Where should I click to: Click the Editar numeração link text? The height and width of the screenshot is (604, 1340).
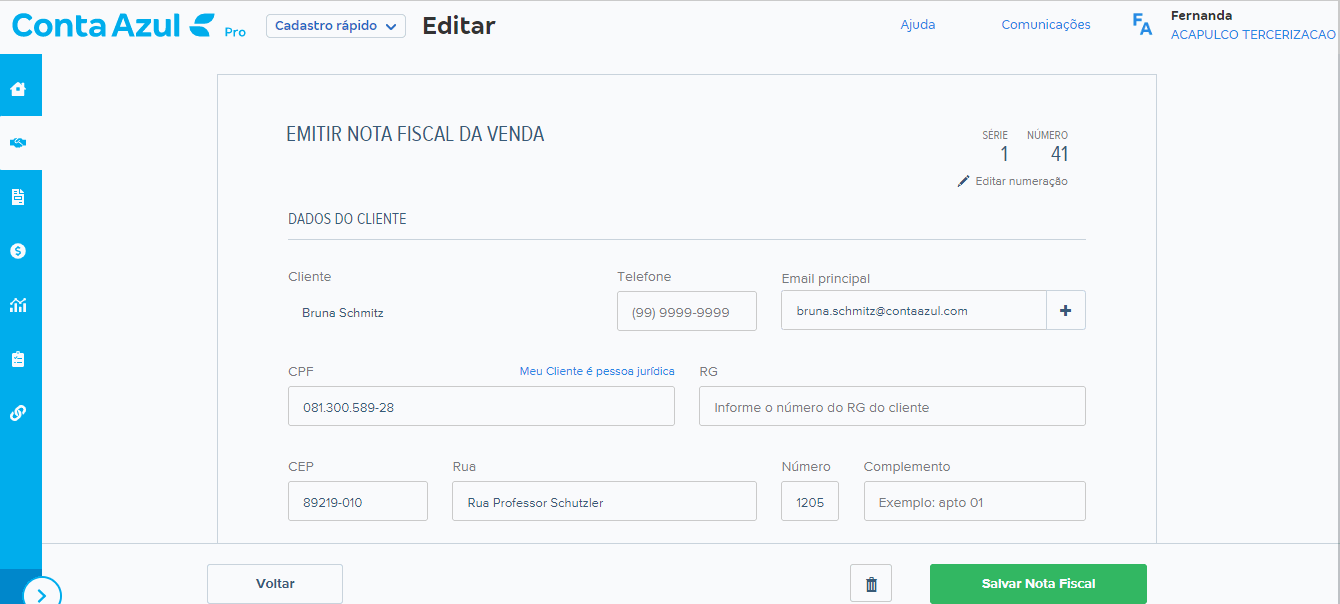(x=1021, y=181)
